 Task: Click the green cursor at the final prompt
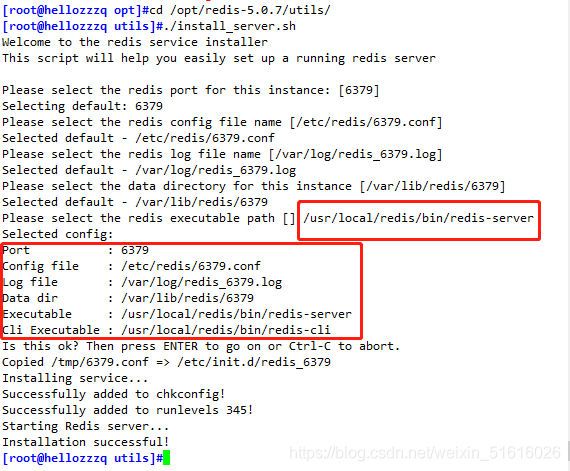coord(166,458)
